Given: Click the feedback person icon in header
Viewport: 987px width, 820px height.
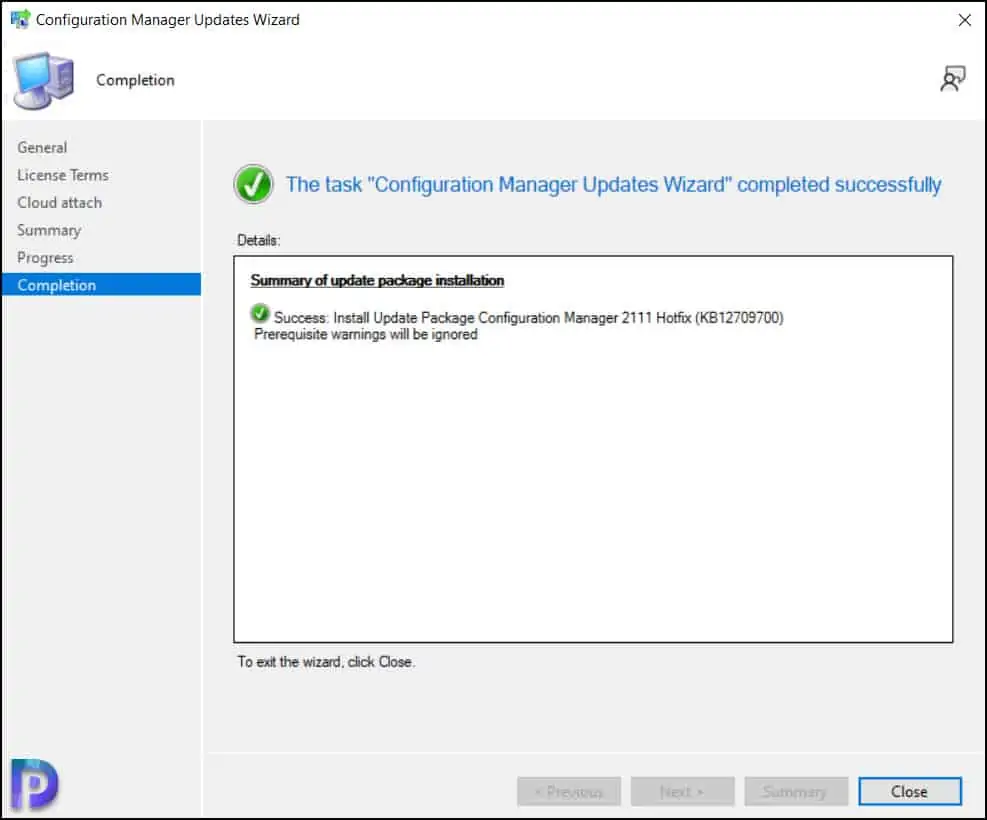Looking at the screenshot, I should point(952,79).
